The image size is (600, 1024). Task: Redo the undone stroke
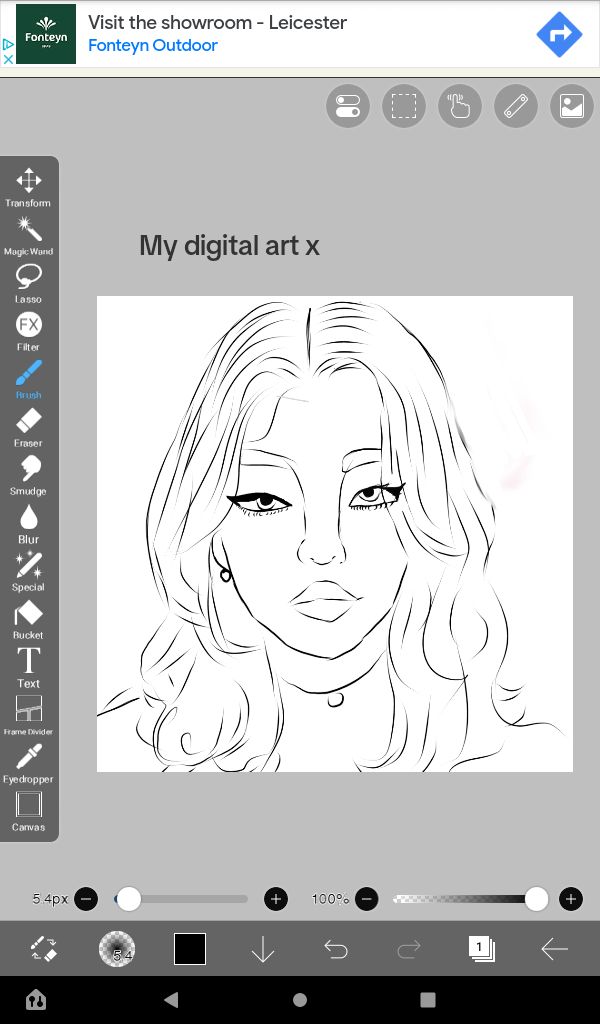pos(409,949)
